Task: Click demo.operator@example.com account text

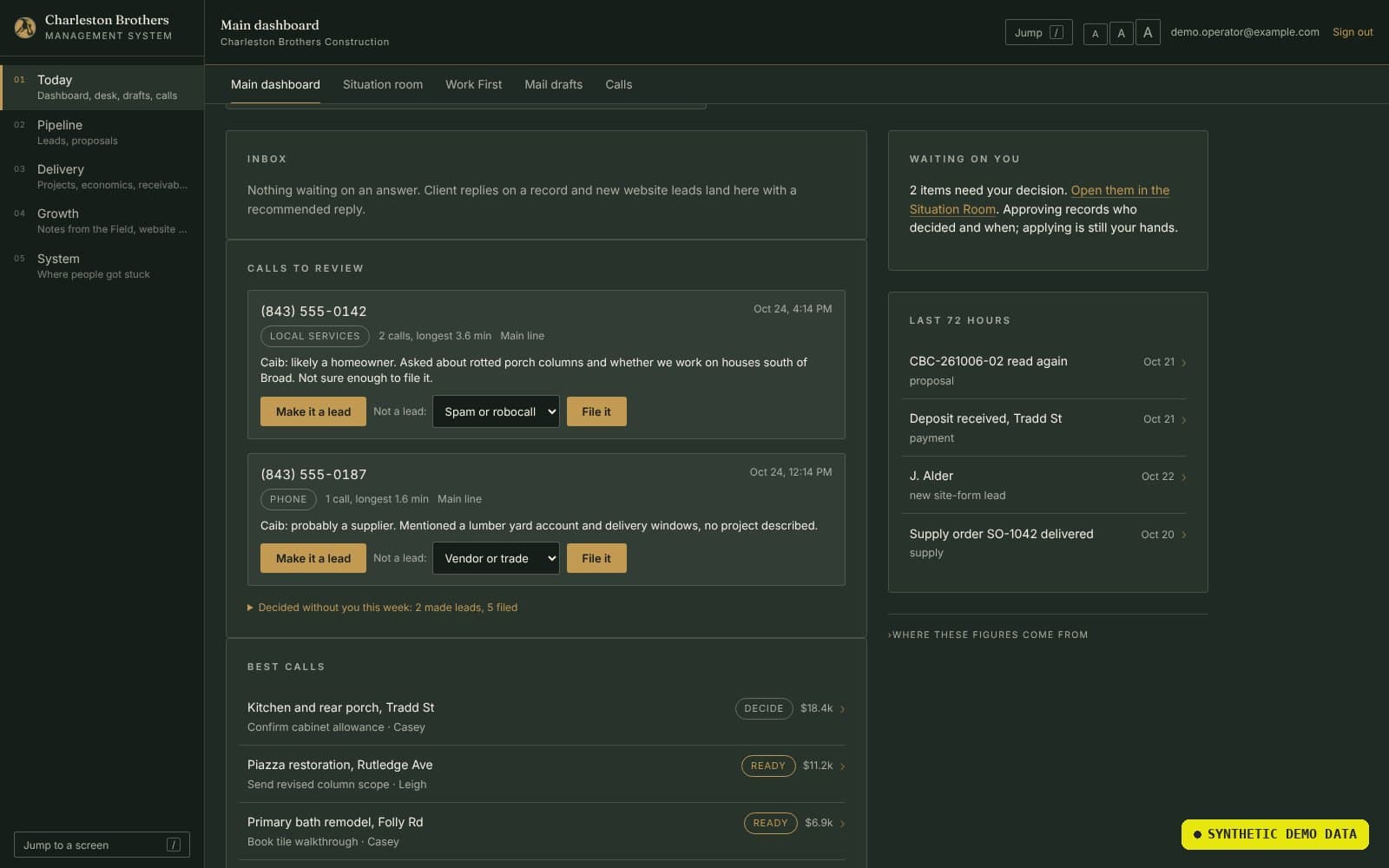Action: [1244, 32]
